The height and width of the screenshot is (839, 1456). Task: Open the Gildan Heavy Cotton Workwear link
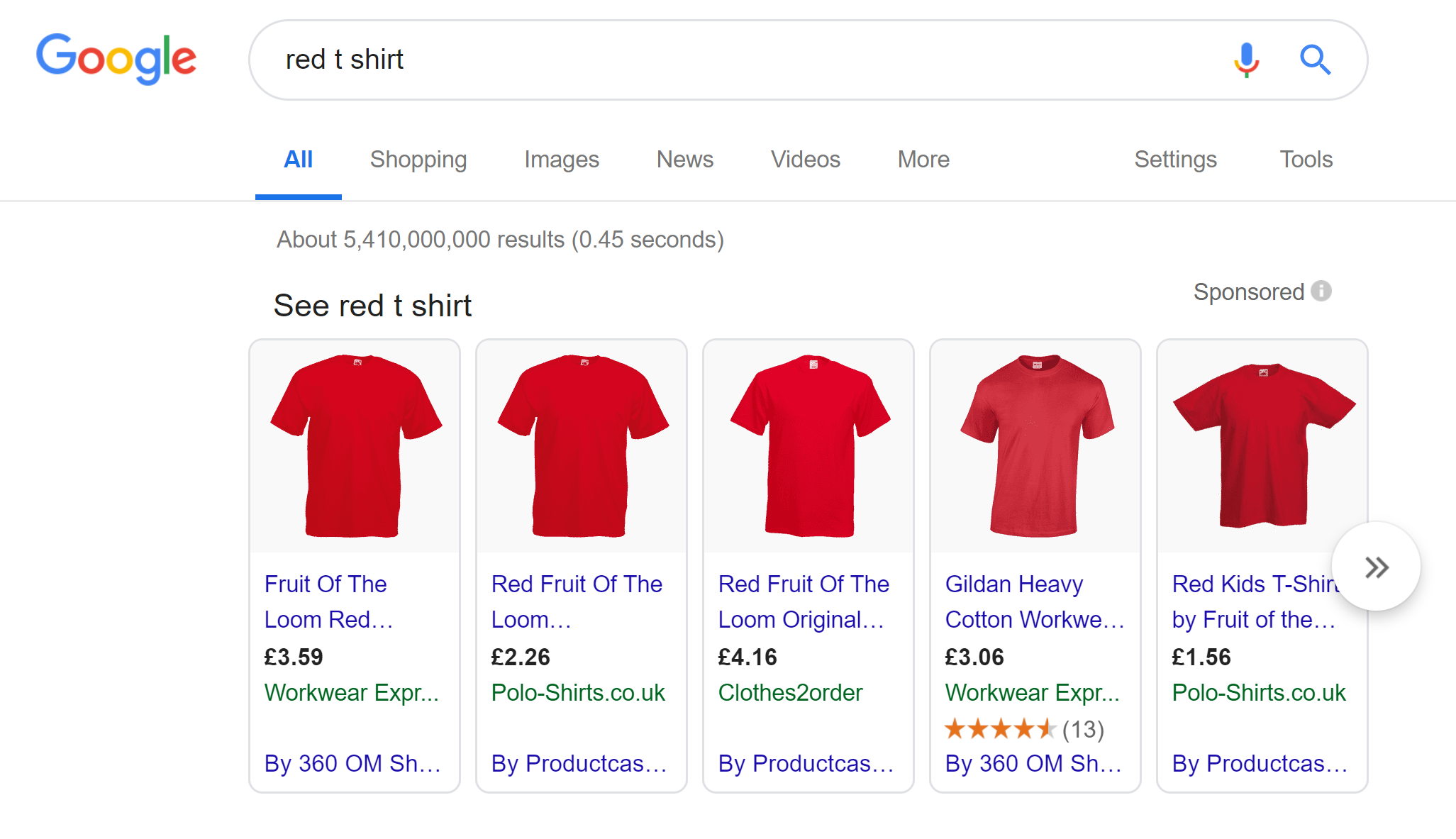click(1034, 601)
